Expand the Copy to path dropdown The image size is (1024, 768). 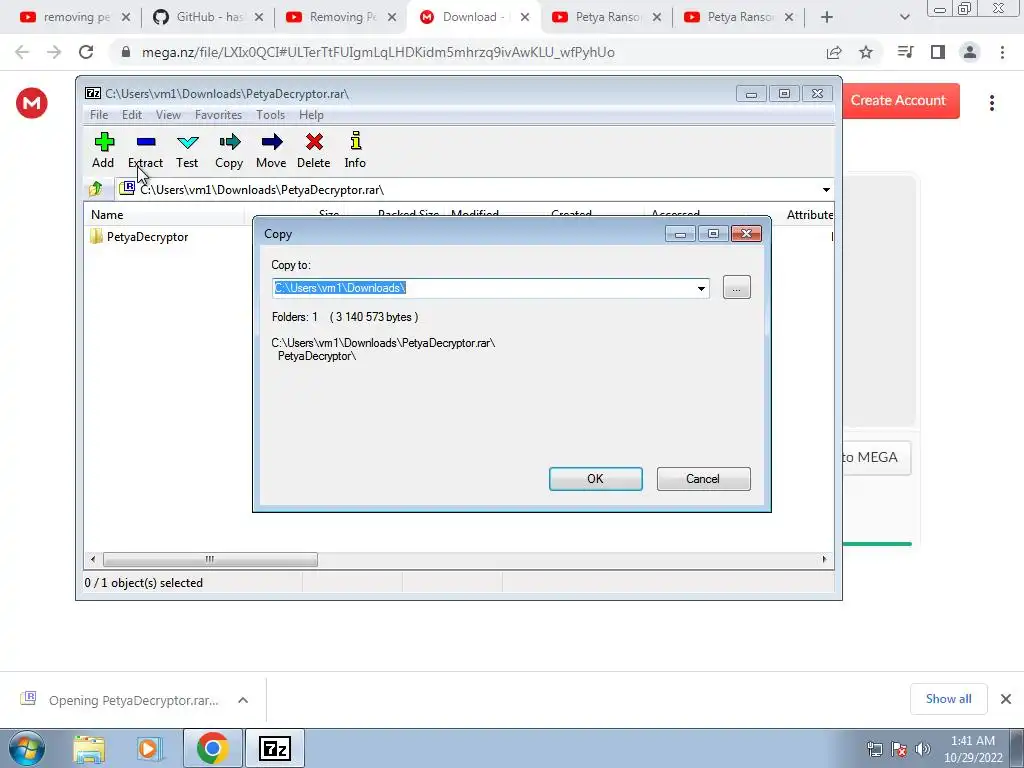[701, 288]
